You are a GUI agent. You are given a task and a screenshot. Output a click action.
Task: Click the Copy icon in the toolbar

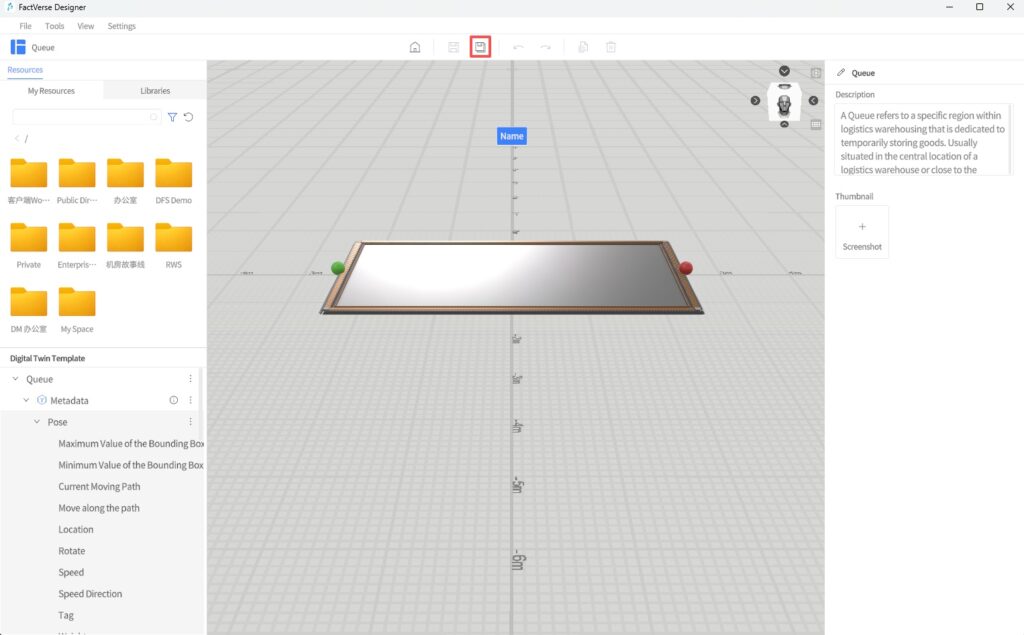point(583,46)
